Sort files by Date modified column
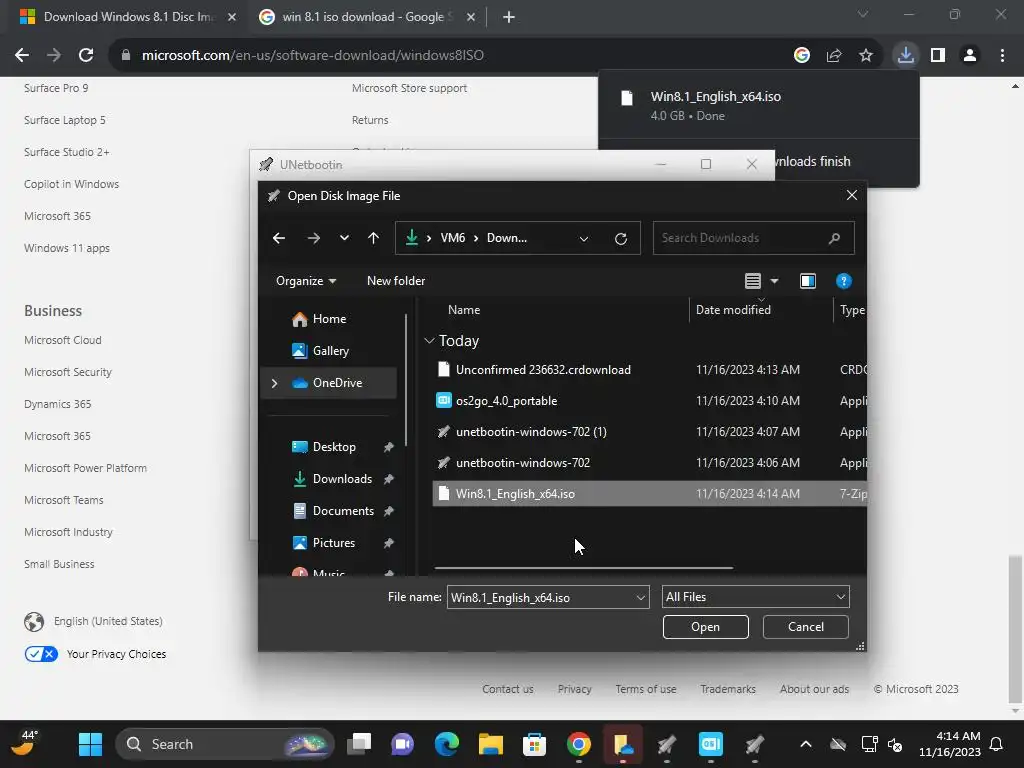This screenshot has height=768, width=1024. coord(733,310)
